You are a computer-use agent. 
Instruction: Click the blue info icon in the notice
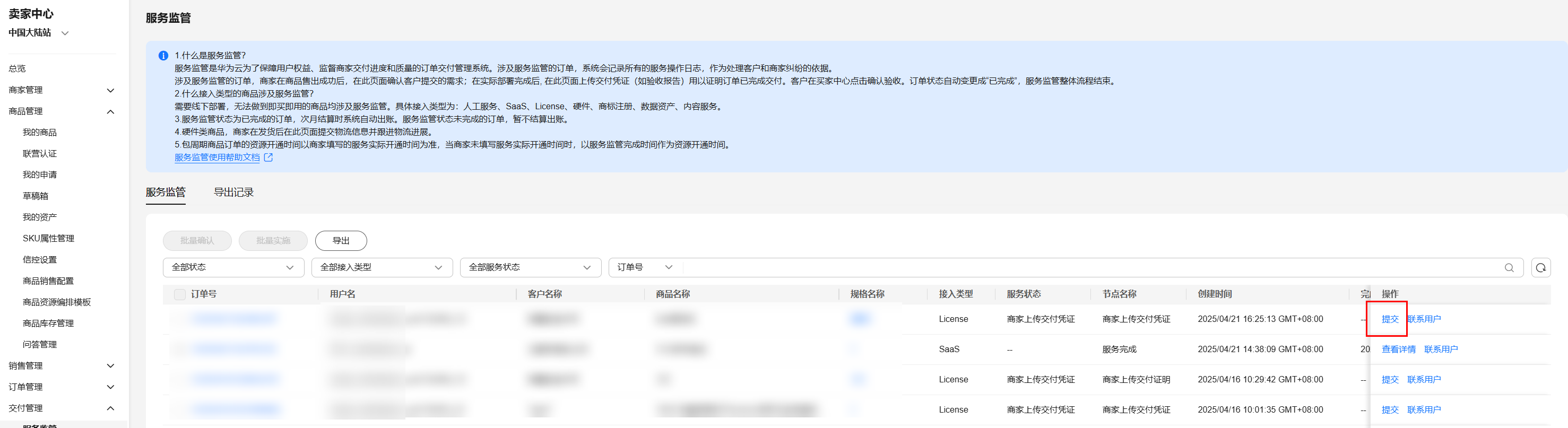click(x=163, y=55)
